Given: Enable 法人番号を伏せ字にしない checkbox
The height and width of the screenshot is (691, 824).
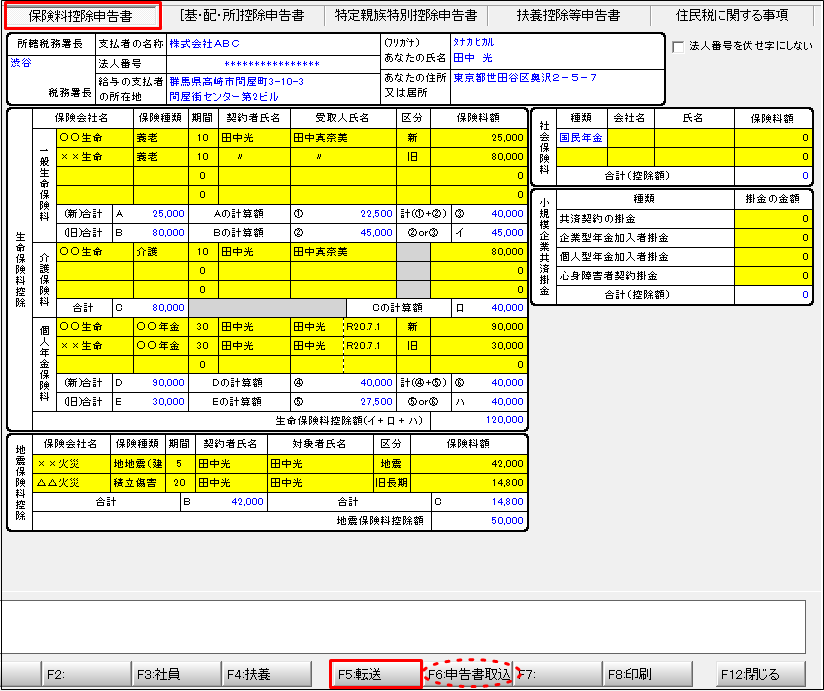Looking at the screenshot, I should point(679,46).
